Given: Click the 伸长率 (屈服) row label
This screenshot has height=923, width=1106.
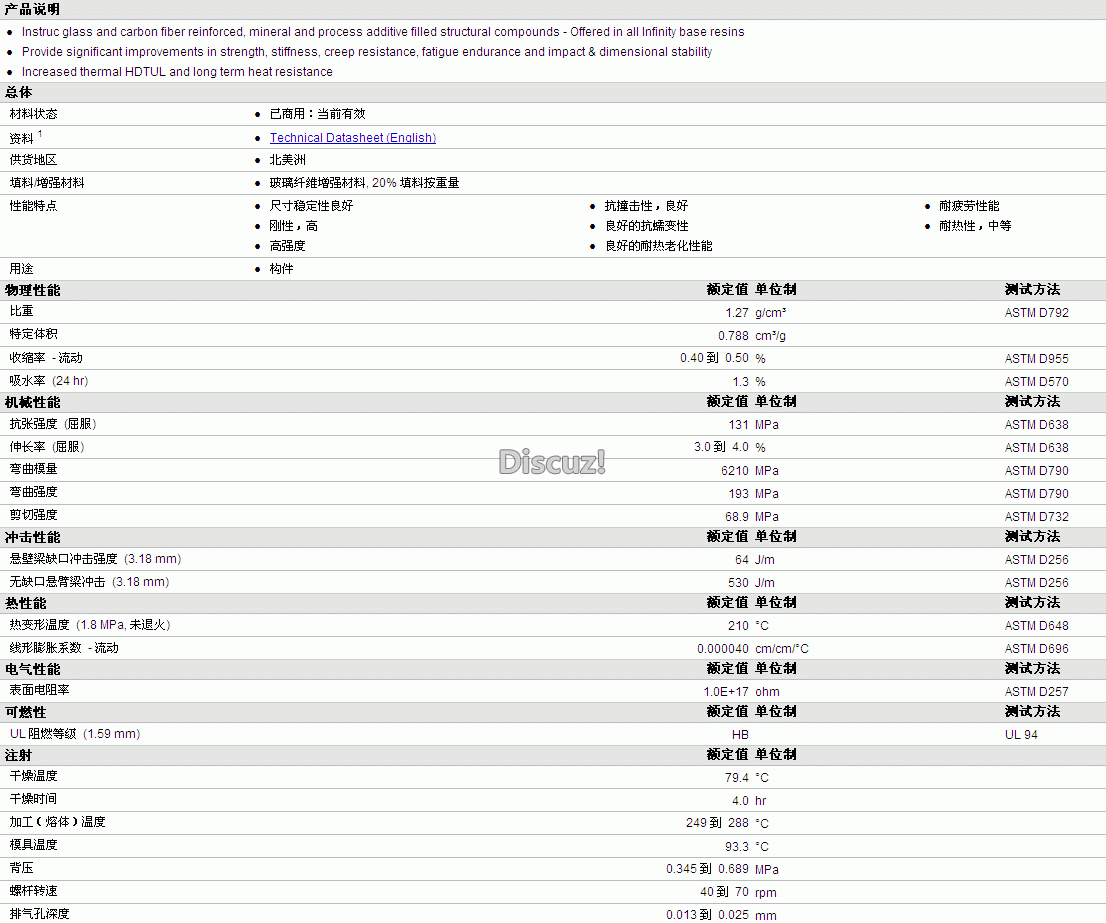Looking at the screenshot, I should pos(47,447).
